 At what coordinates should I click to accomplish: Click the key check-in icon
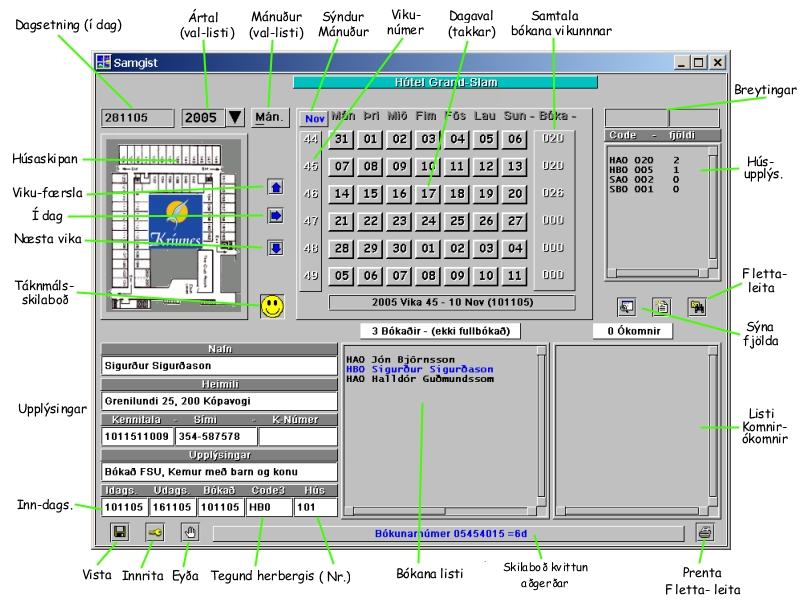tap(155, 533)
